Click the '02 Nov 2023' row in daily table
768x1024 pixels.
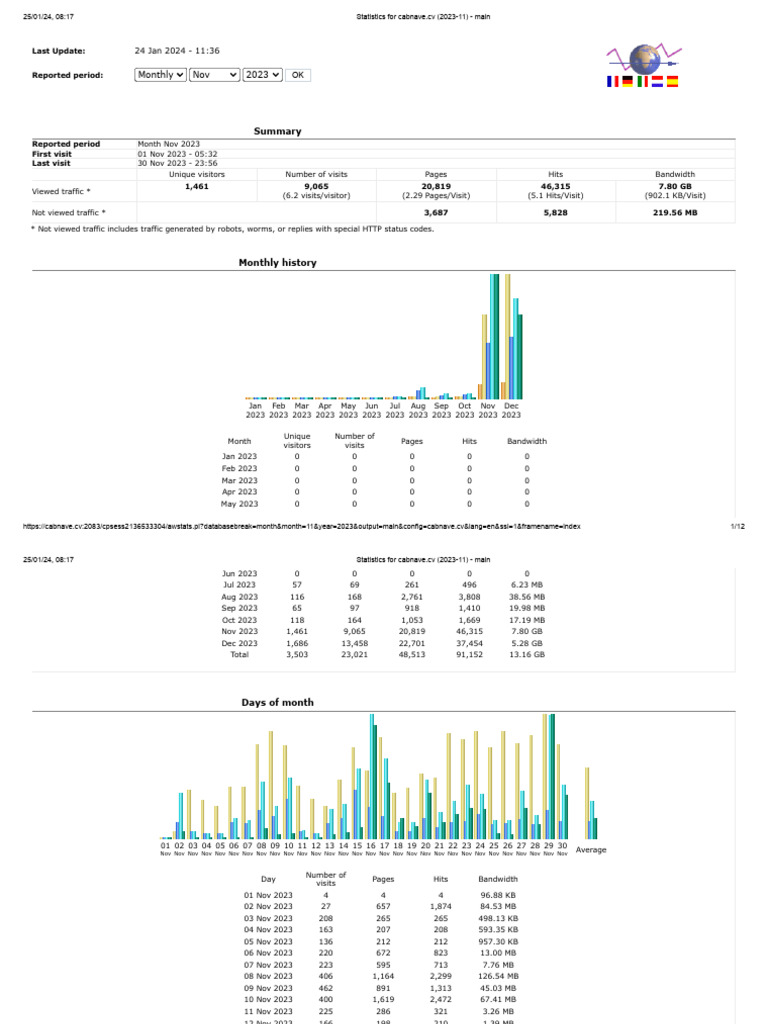381,906
